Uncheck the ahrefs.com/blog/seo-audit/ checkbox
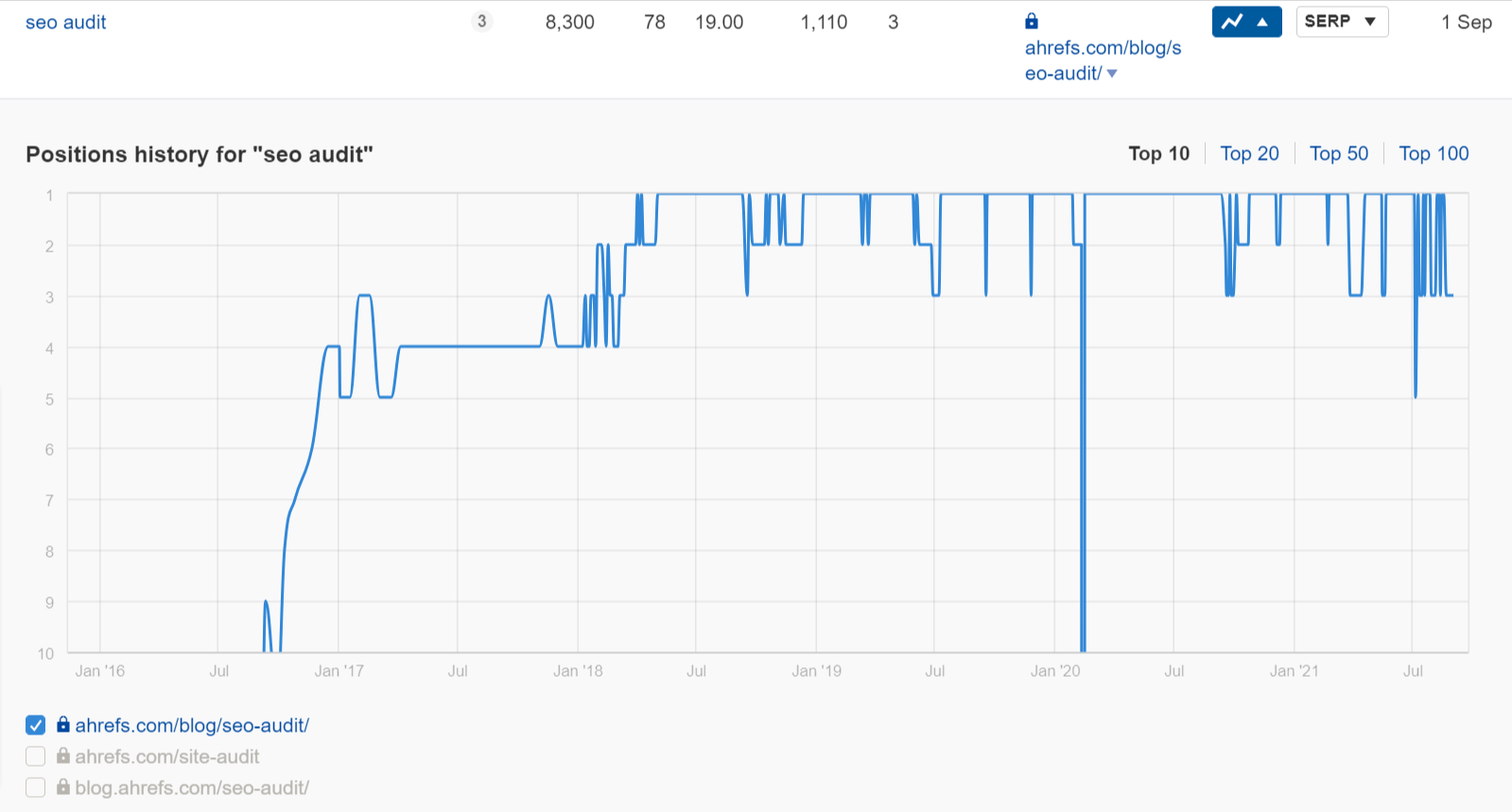 (x=36, y=725)
